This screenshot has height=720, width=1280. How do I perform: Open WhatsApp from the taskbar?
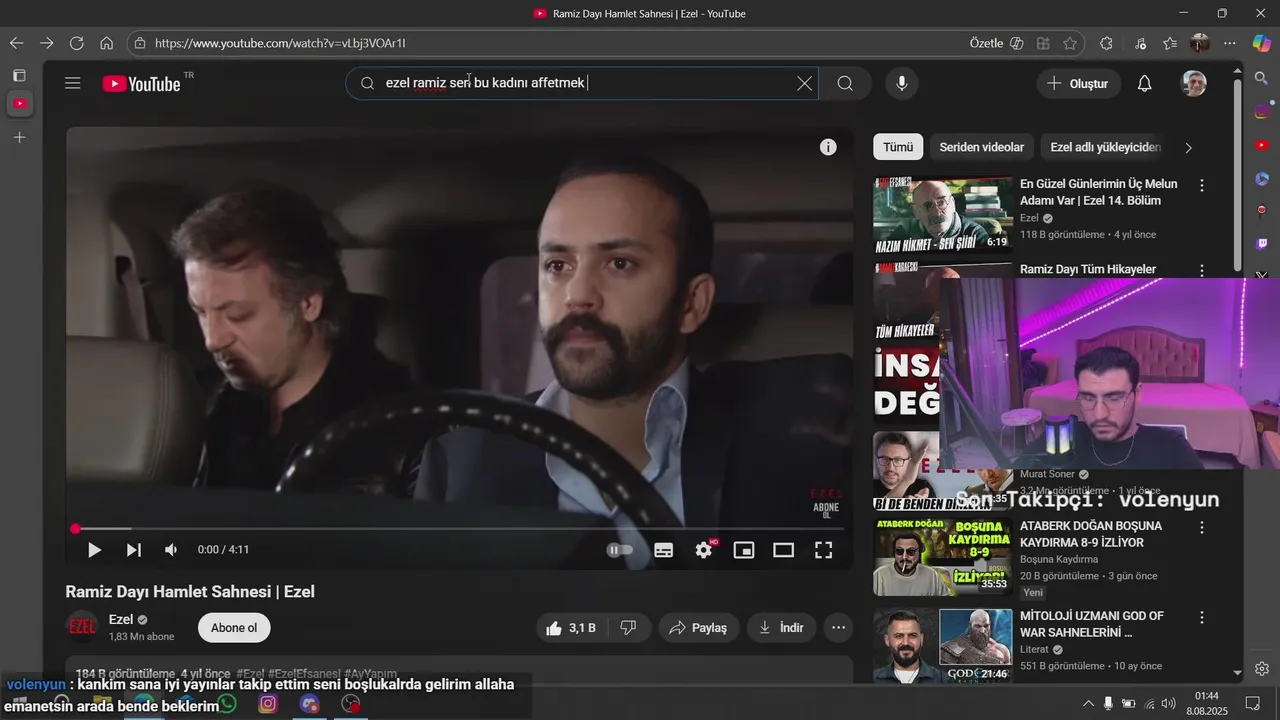(x=227, y=704)
